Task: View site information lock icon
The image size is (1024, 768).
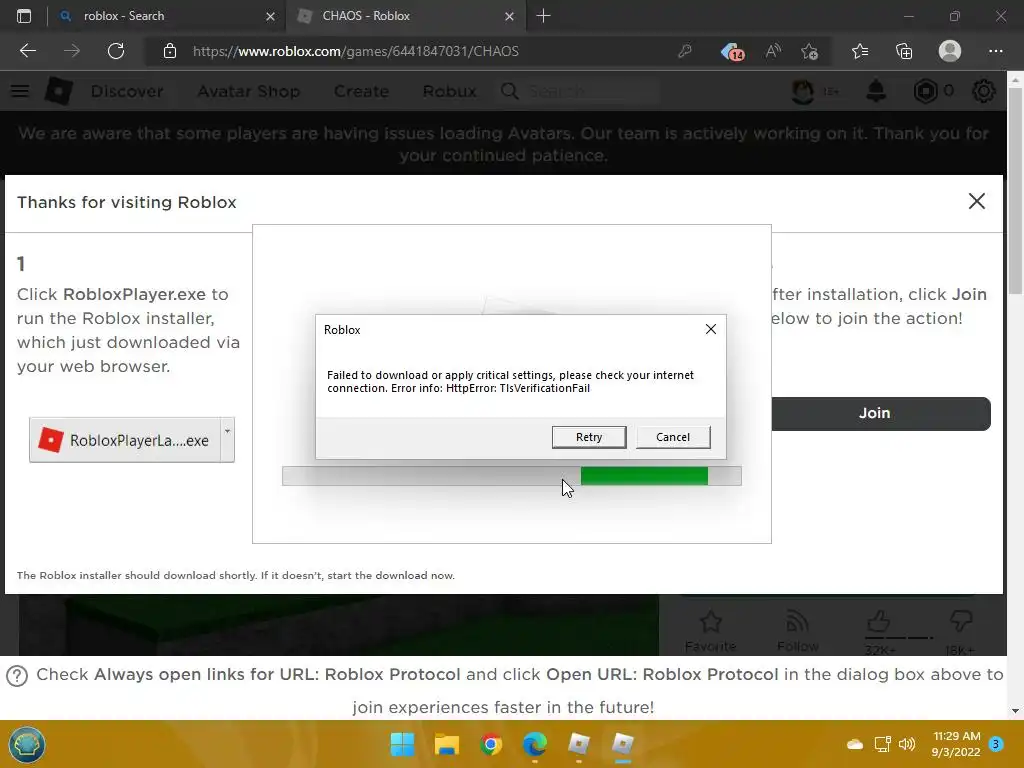Action: point(170,51)
